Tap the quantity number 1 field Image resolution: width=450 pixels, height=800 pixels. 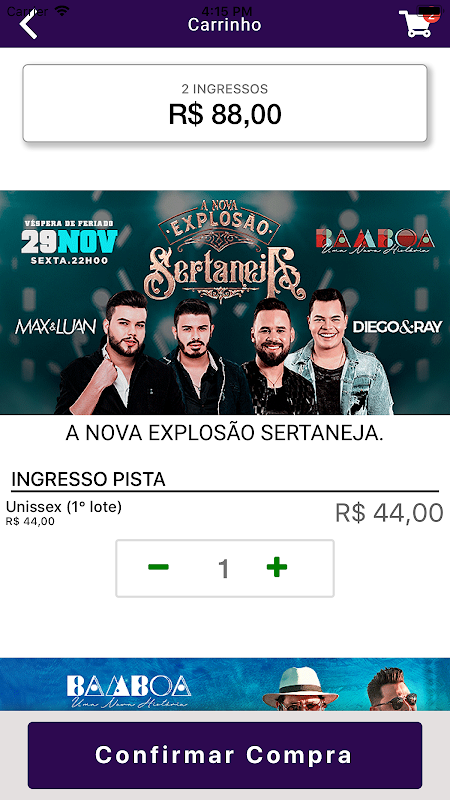(223, 569)
